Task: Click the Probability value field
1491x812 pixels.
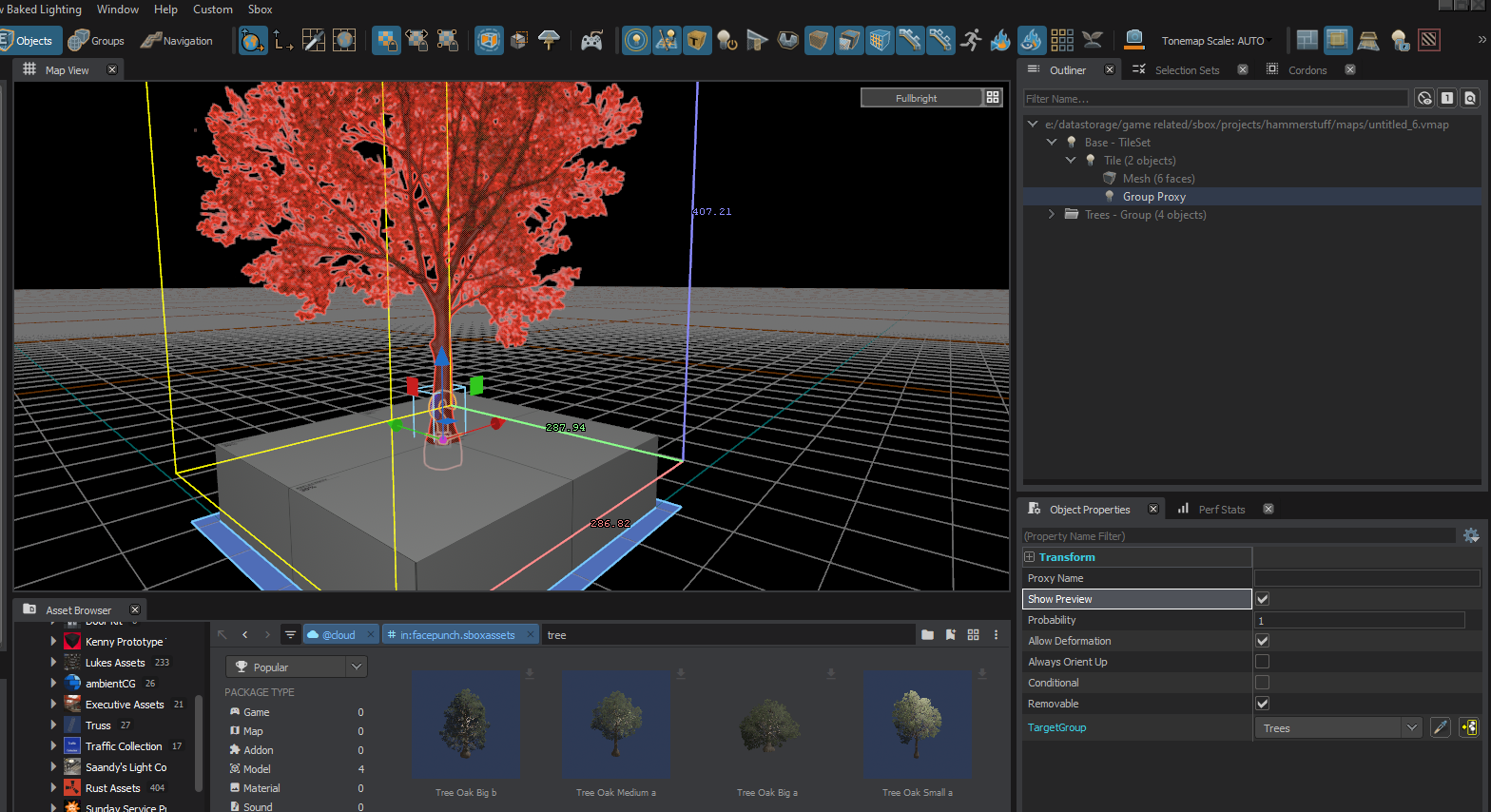Action: click(x=1360, y=620)
